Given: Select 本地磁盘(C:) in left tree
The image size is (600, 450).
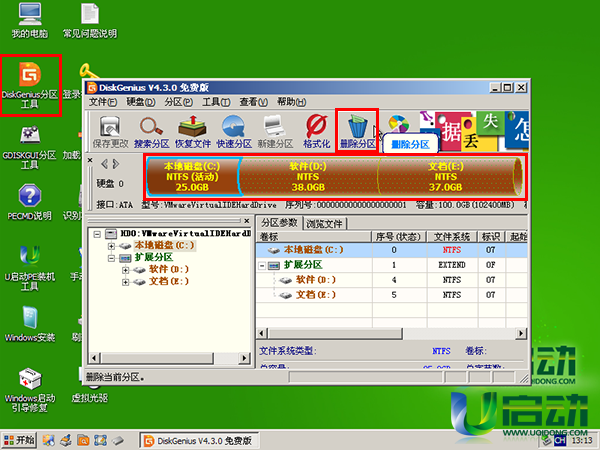Looking at the screenshot, I should 164,245.
